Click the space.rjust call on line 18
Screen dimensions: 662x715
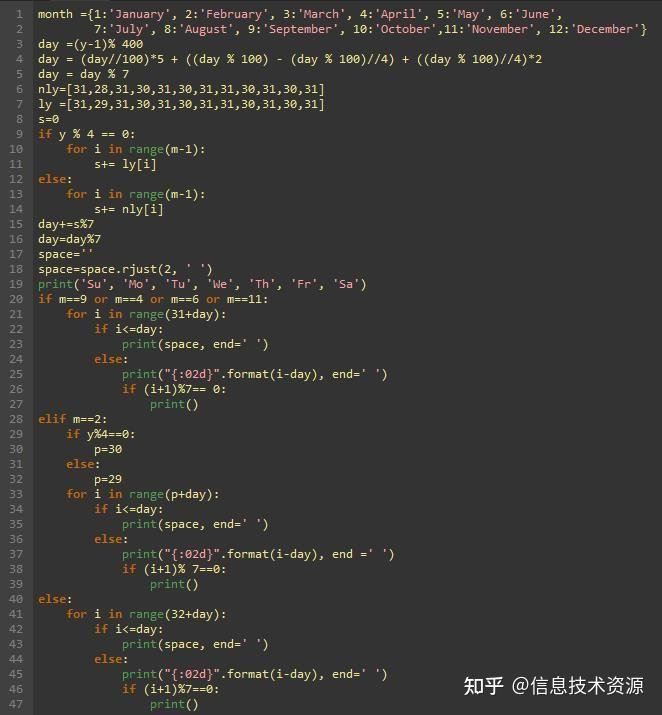(x=125, y=269)
